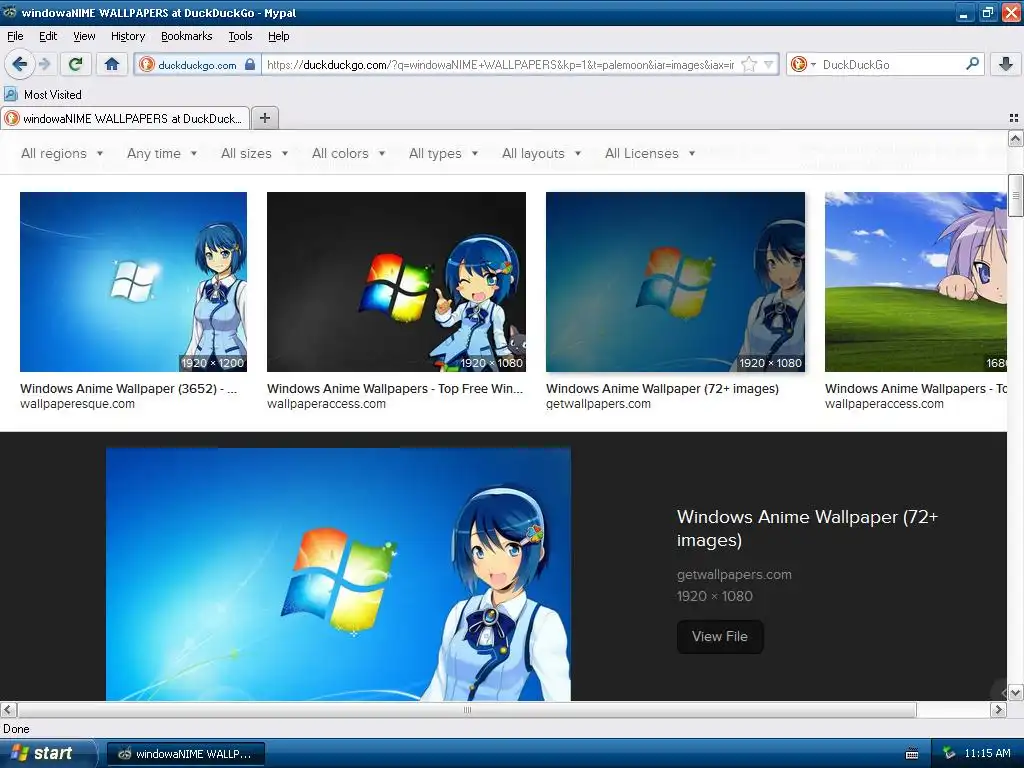Open the History menu
1024x768 pixels.
click(x=128, y=36)
